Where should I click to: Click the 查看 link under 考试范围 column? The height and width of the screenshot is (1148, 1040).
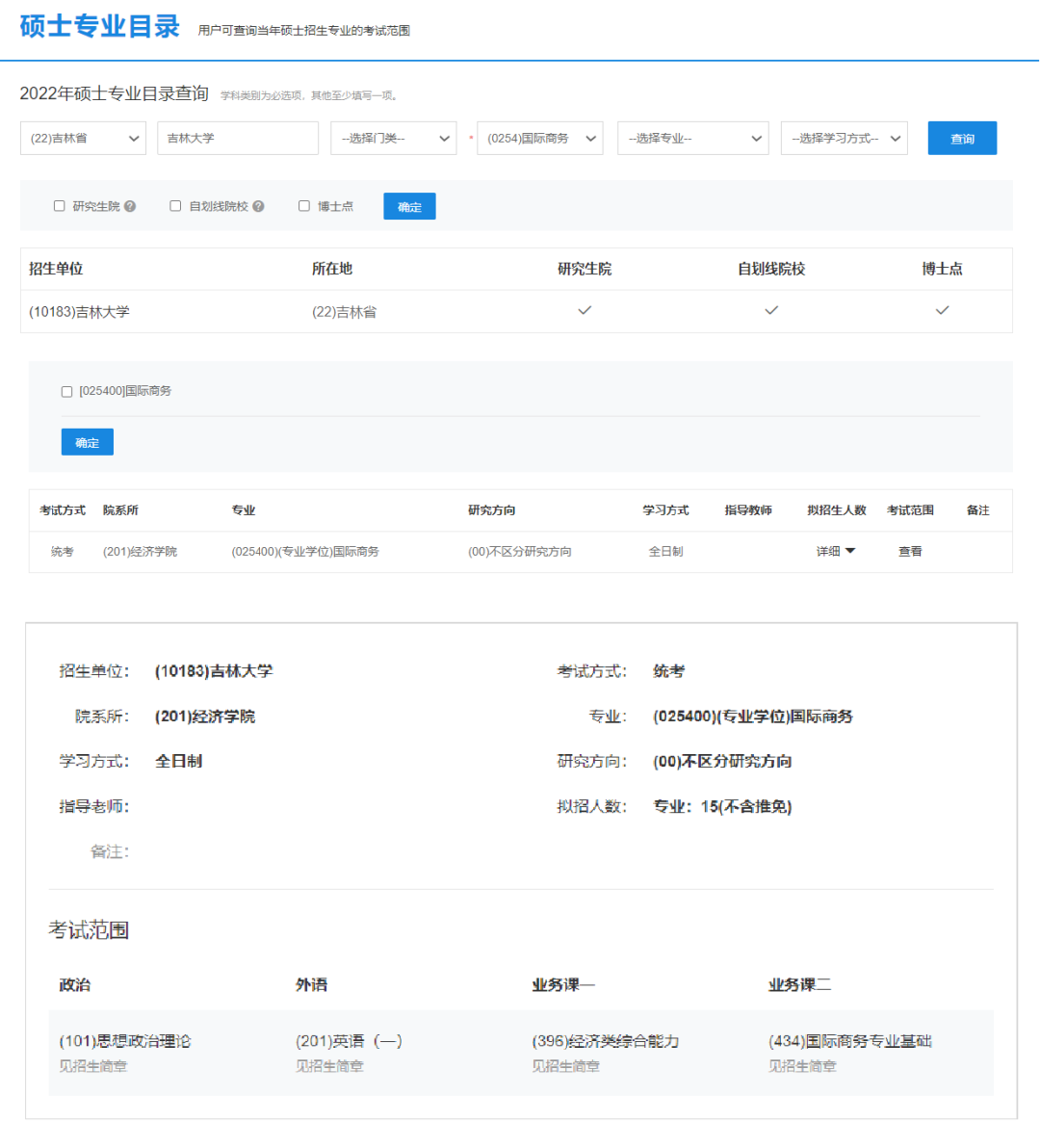point(909,551)
